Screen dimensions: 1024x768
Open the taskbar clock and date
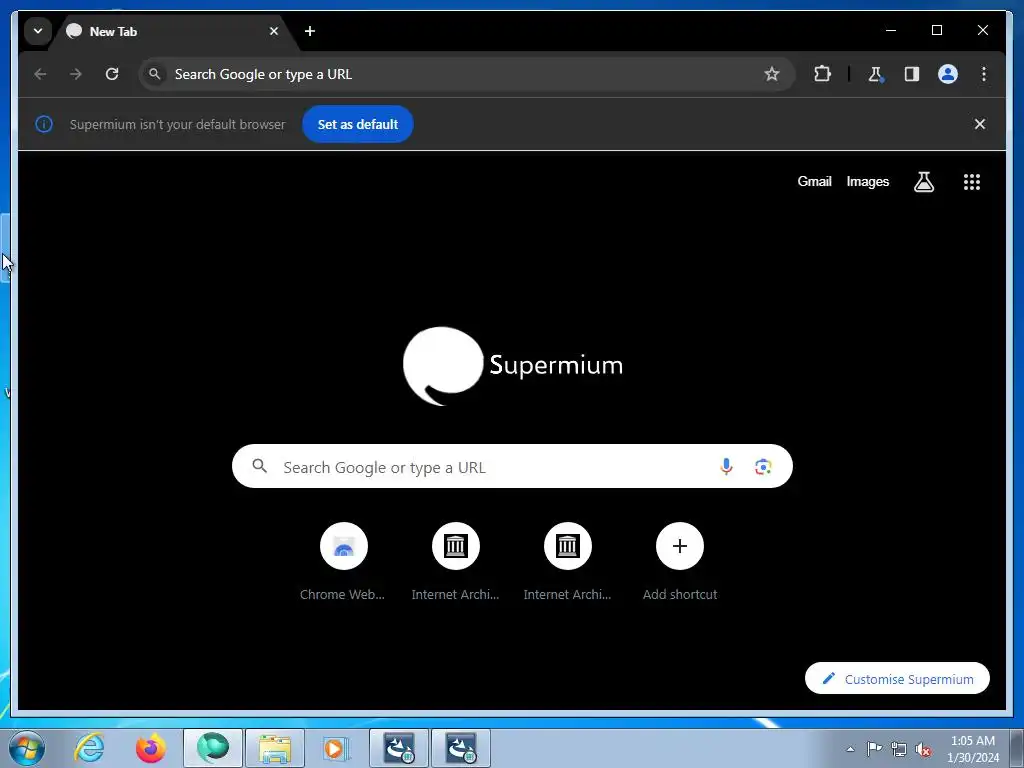(x=972, y=749)
